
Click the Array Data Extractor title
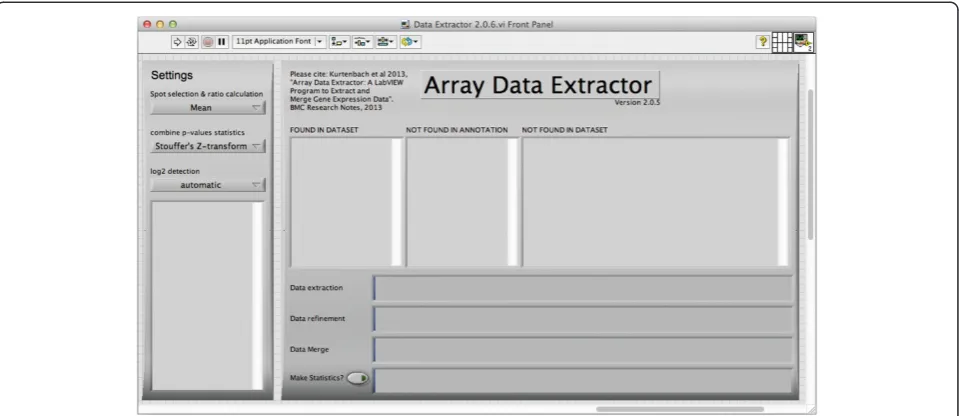tap(538, 85)
